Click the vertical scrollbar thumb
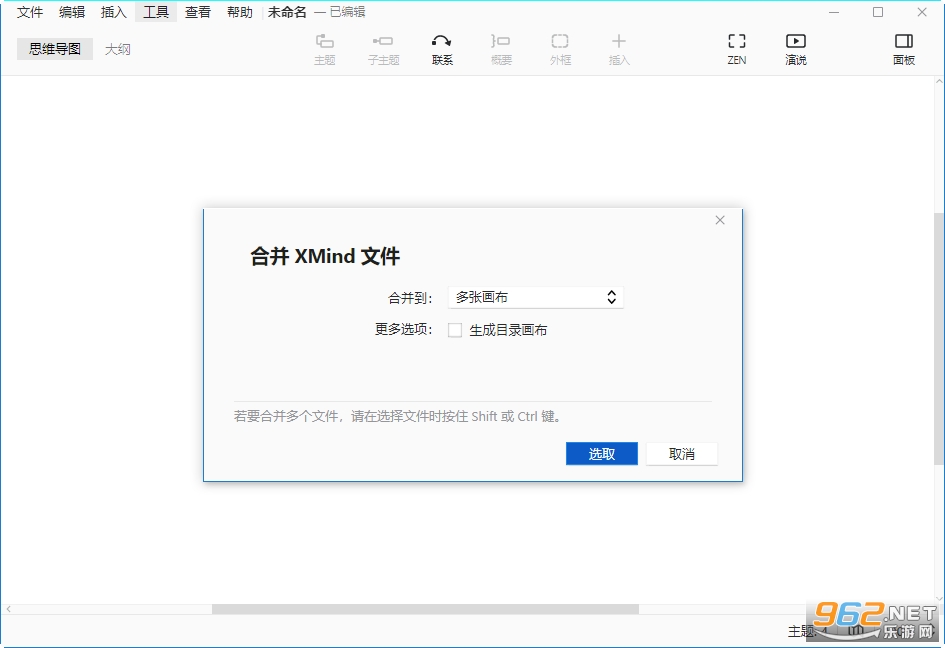This screenshot has width=945, height=648. click(x=939, y=338)
